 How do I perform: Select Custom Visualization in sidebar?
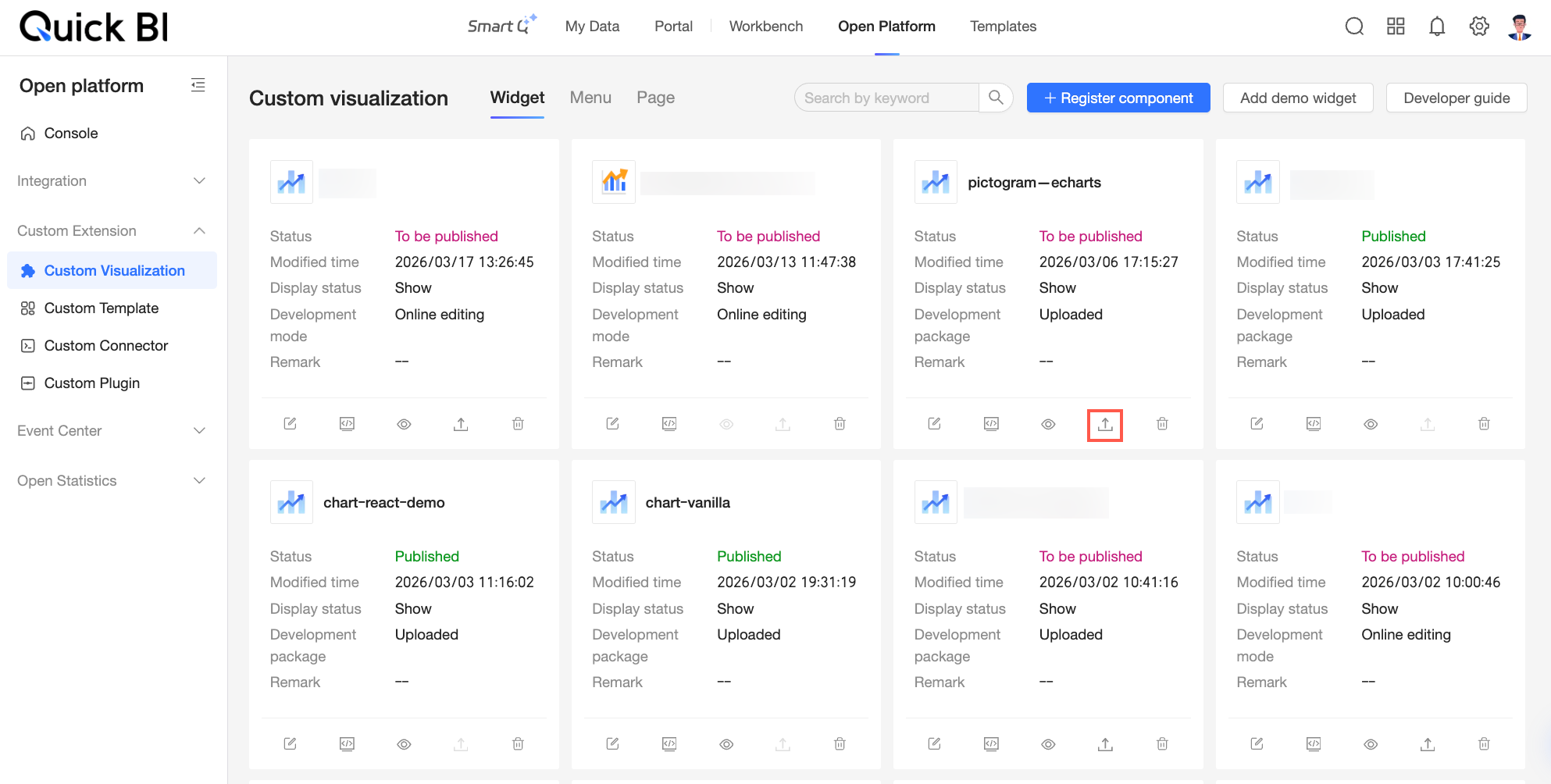112,270
